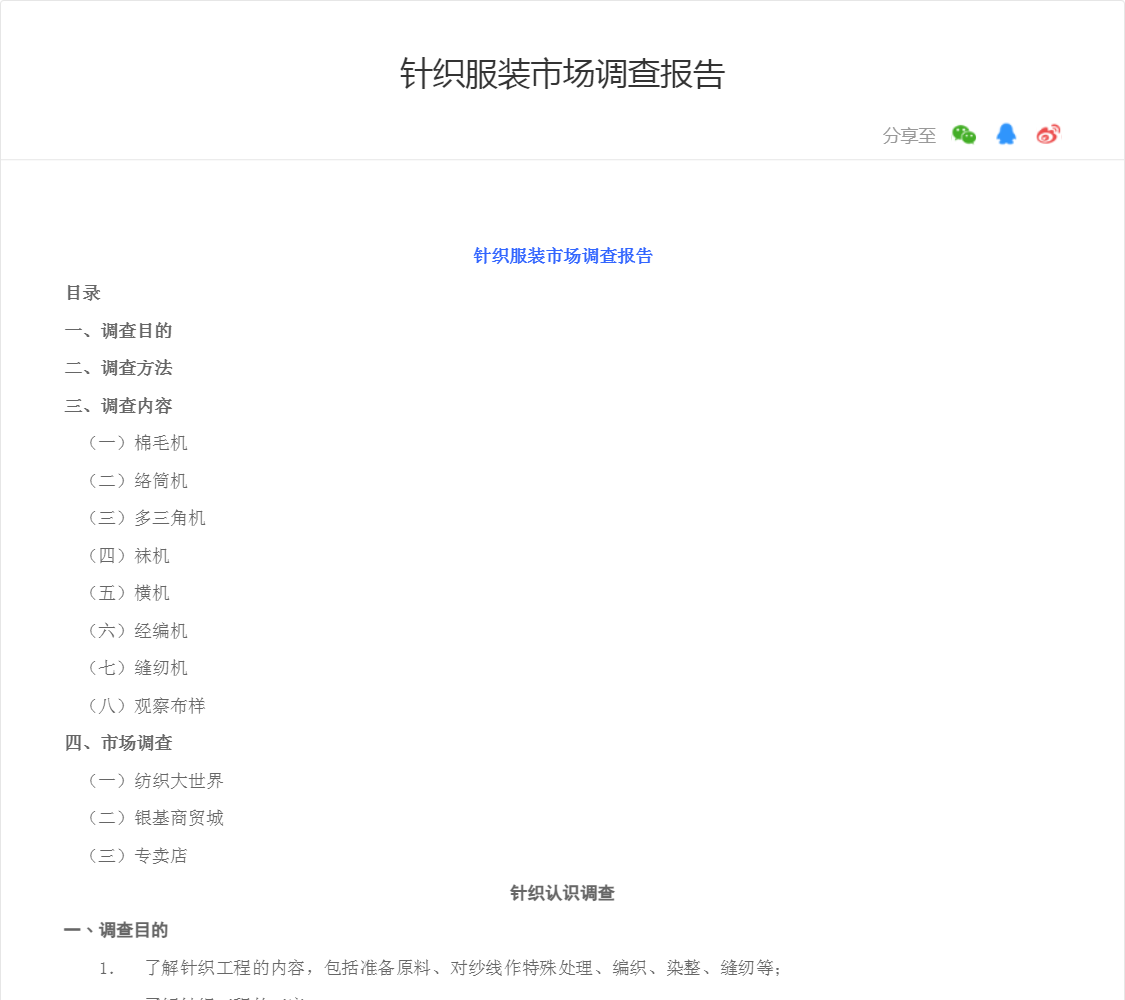Image resolution: width=1125 pixels, height=1000 pixels.
Task: Share the article to Sina Weibo
Action: [x=1048, y=135]
